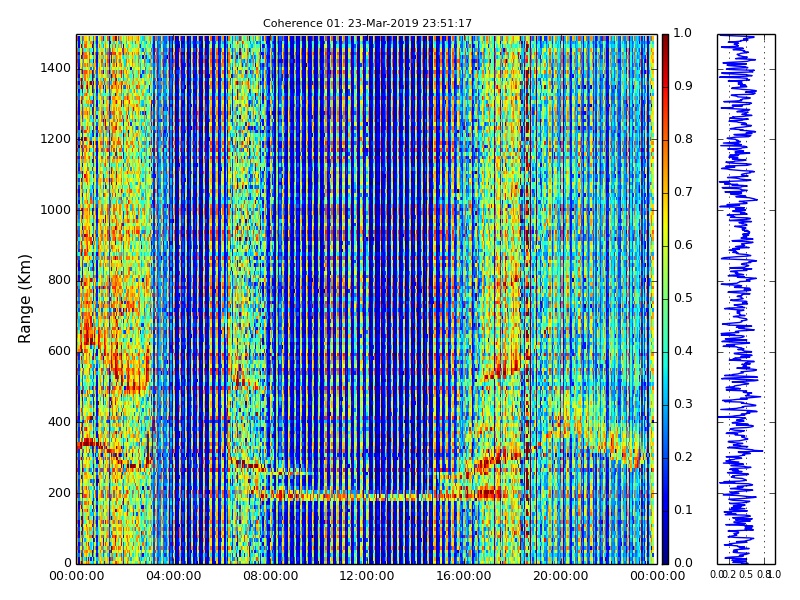Image resolution: width=800 pixels, height=600 pixels.
Task: Click the 20:00:00 time axis label
Action: coord(561,577)
